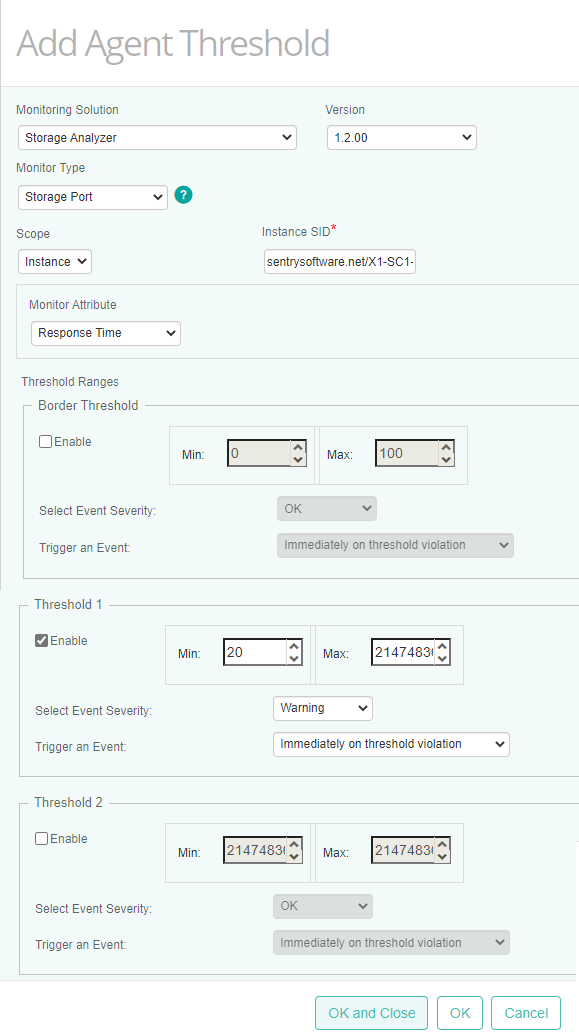Increase the Threshold 2 Max value
The image size is (579, 1035).
pos(442,844)
